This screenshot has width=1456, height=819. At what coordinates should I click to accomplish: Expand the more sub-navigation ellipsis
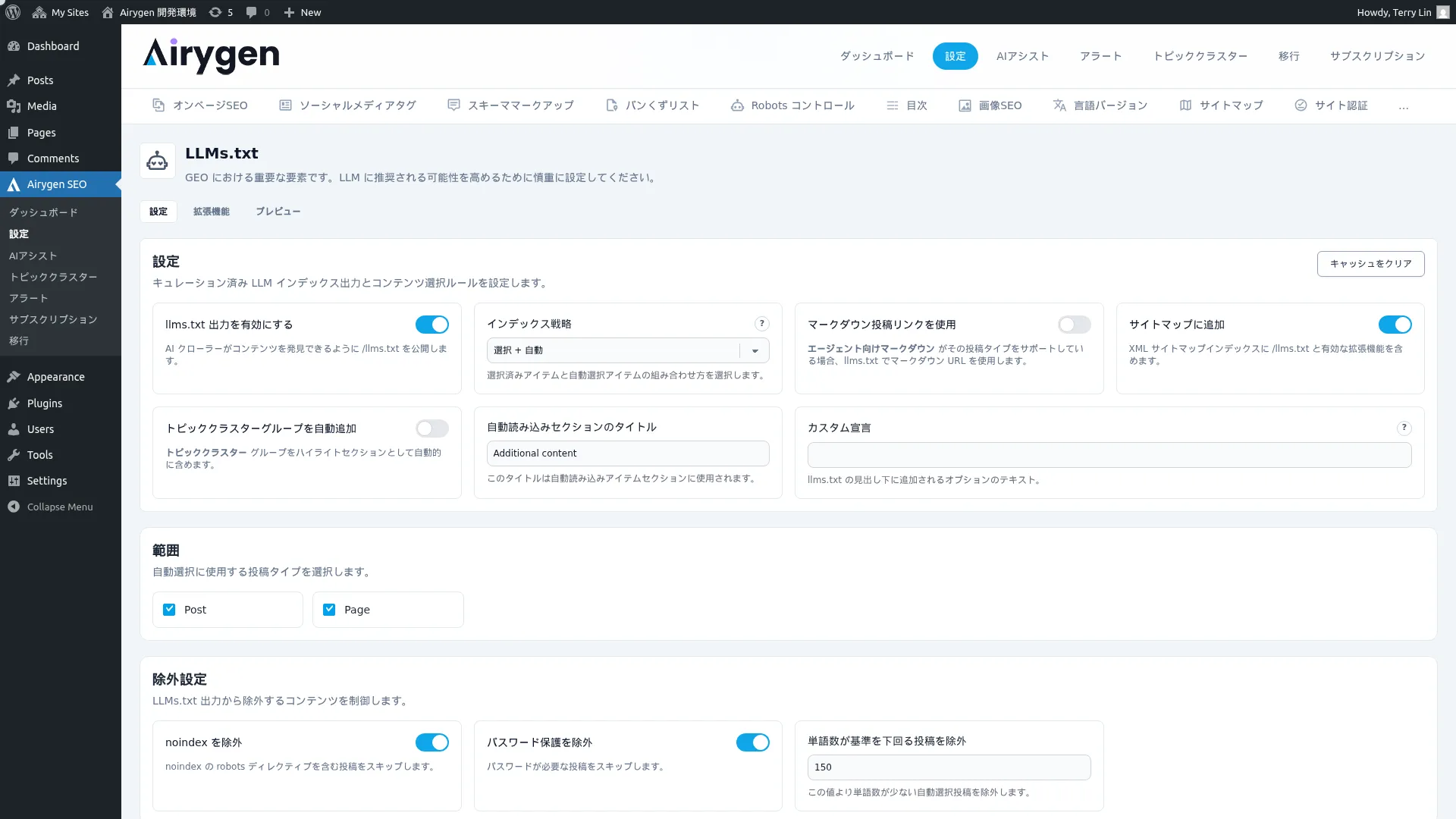1404,106
